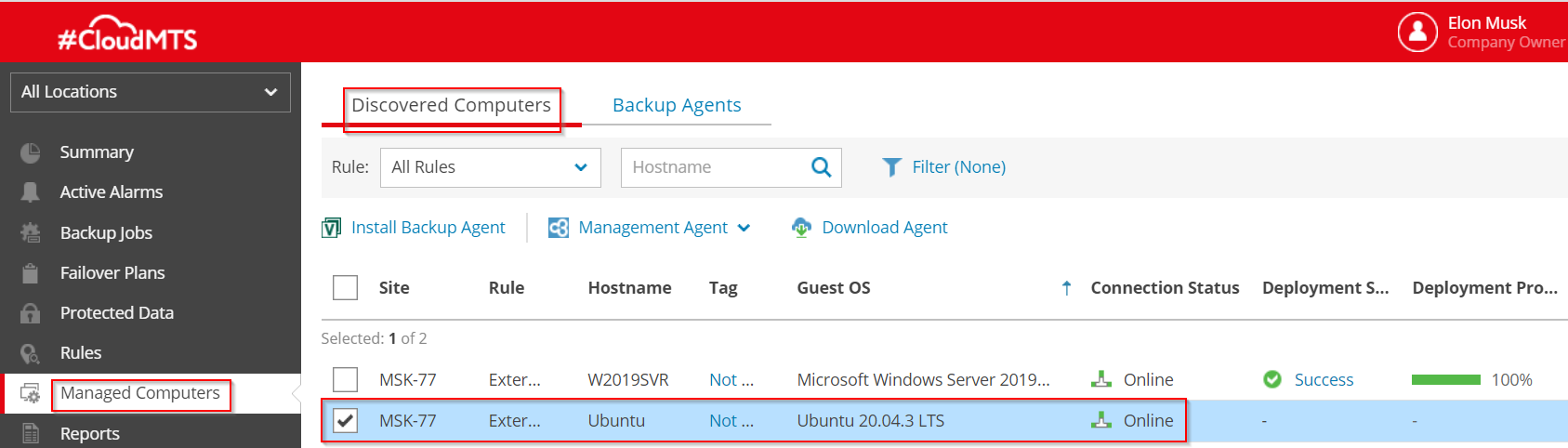Switch to the Backup Agents tab
1568x448 pixels.
tap(677, 105)
